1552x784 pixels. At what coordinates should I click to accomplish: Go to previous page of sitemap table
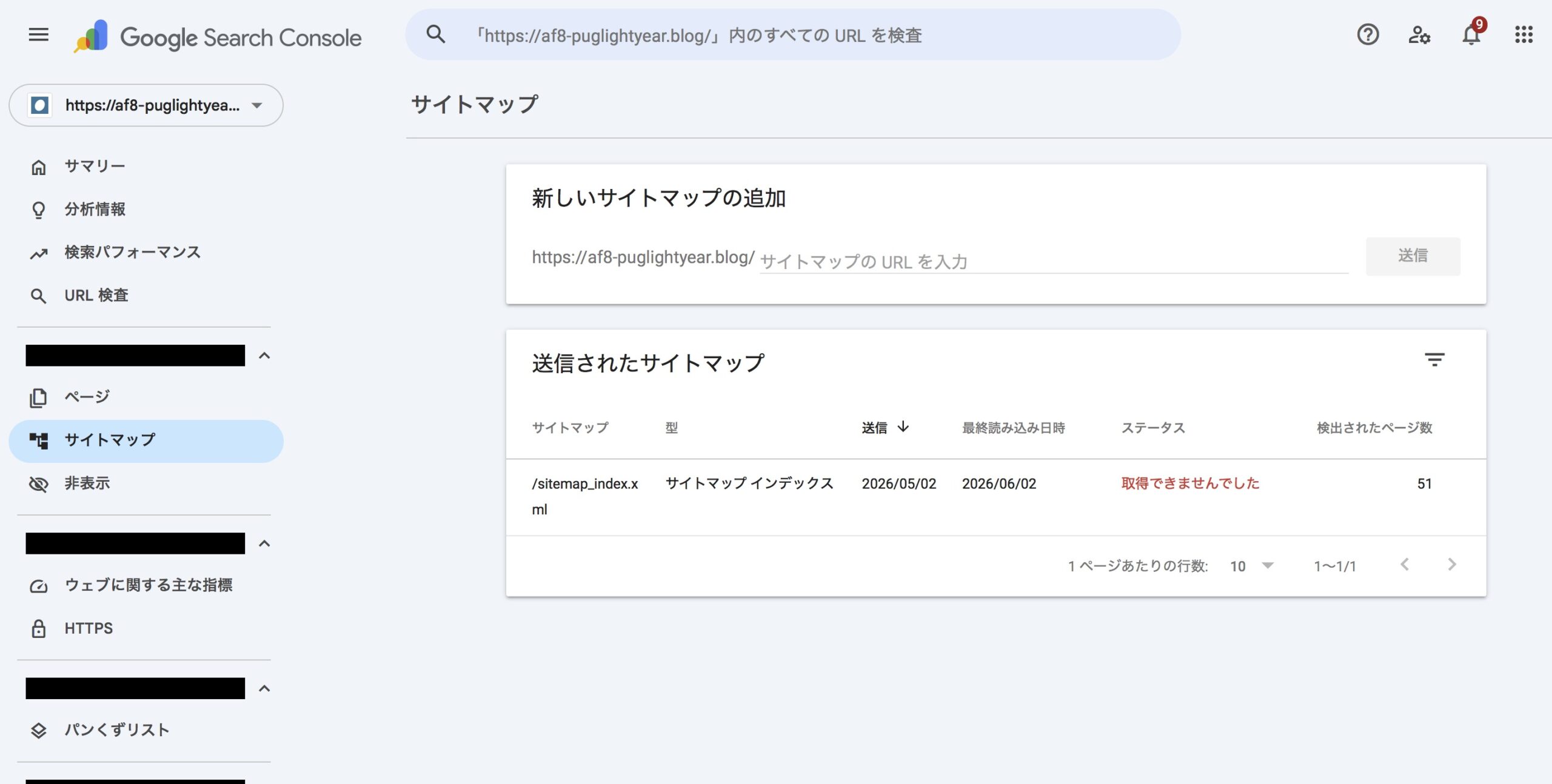pos(1404,565)
